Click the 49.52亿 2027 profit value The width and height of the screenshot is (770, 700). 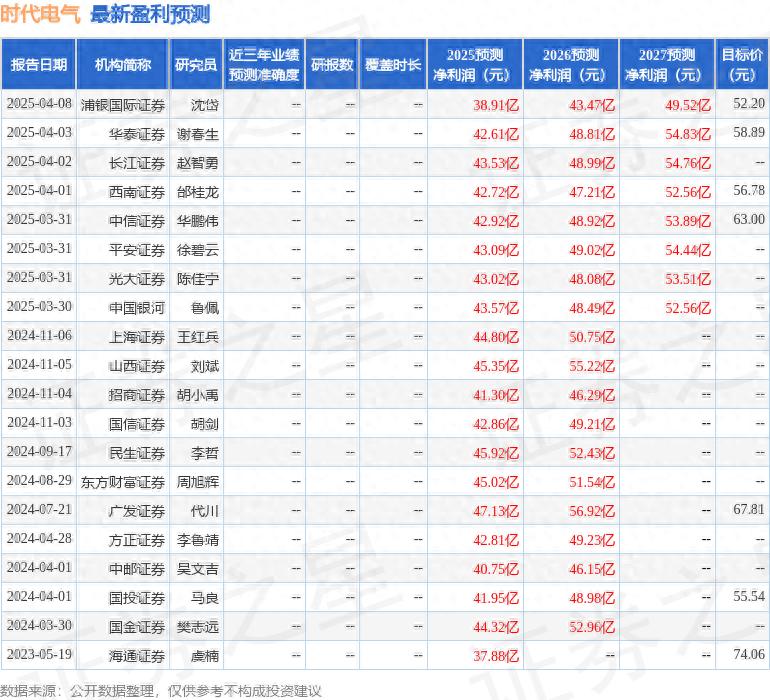coord(688,105)
